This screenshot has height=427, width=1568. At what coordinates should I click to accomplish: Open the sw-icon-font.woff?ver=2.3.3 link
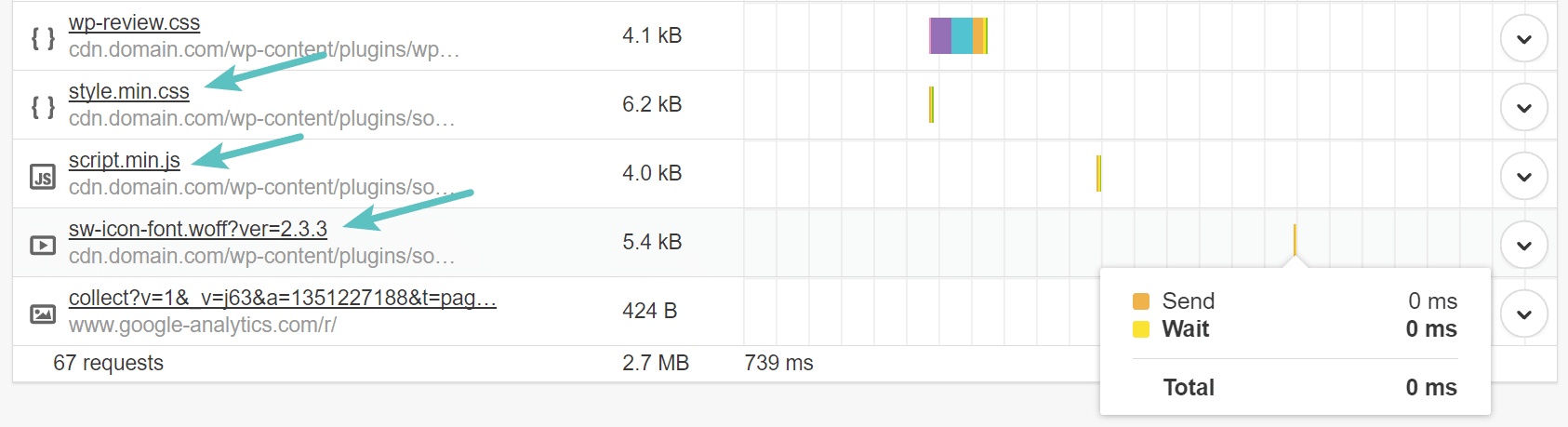(197, 230)
